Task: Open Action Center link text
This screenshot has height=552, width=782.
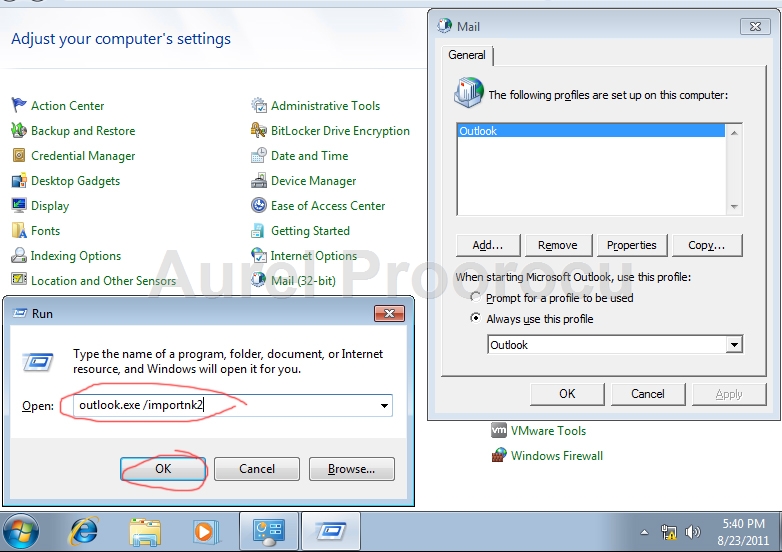Action: [x=67, y=106]
